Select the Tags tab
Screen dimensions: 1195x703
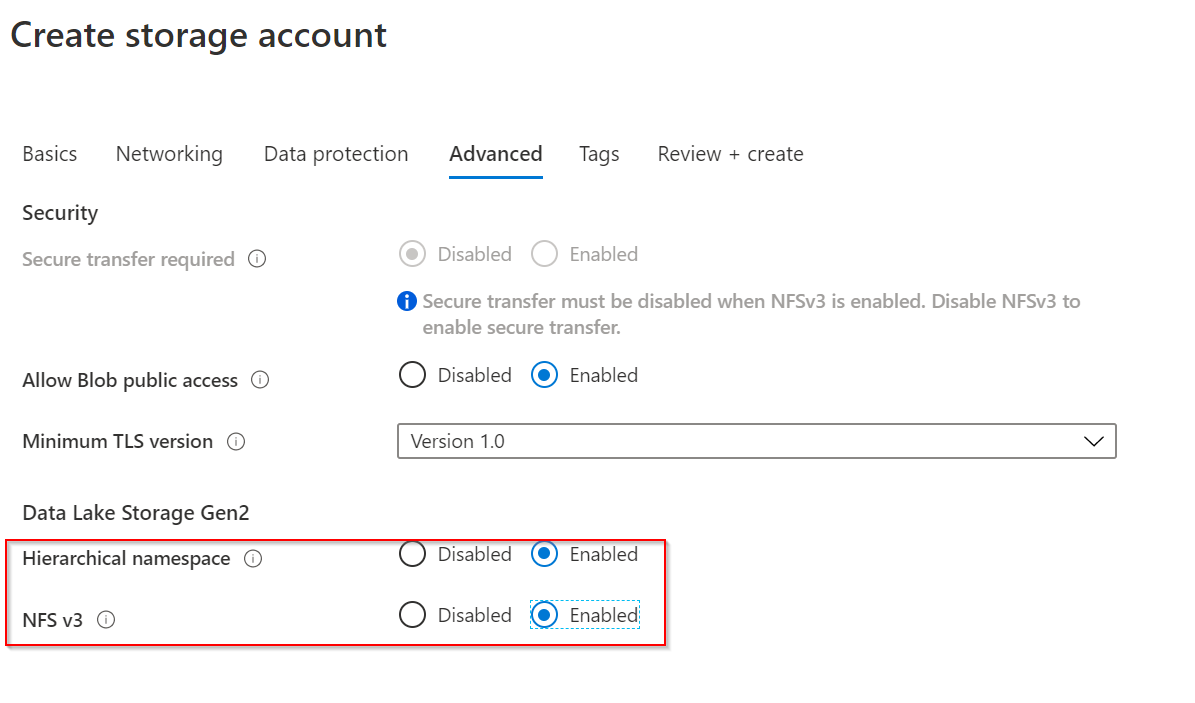click(x=599, y=154)
